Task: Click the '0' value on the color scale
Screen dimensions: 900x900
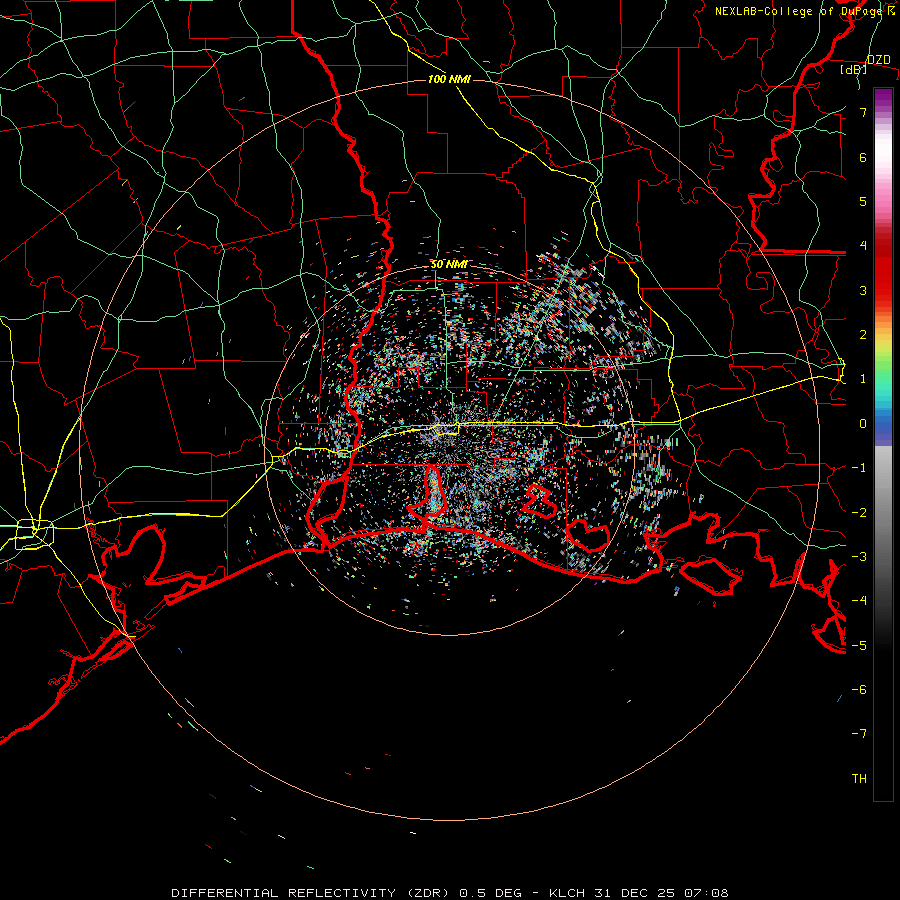Action: [863, 424]
